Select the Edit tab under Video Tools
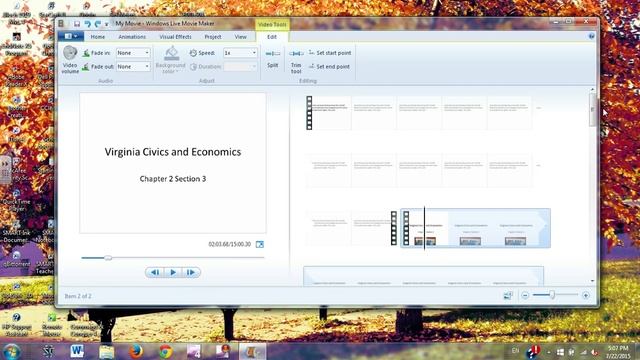The width and height of the screenshot is (640, 360). pyautogui.click(x=272, y=37)
